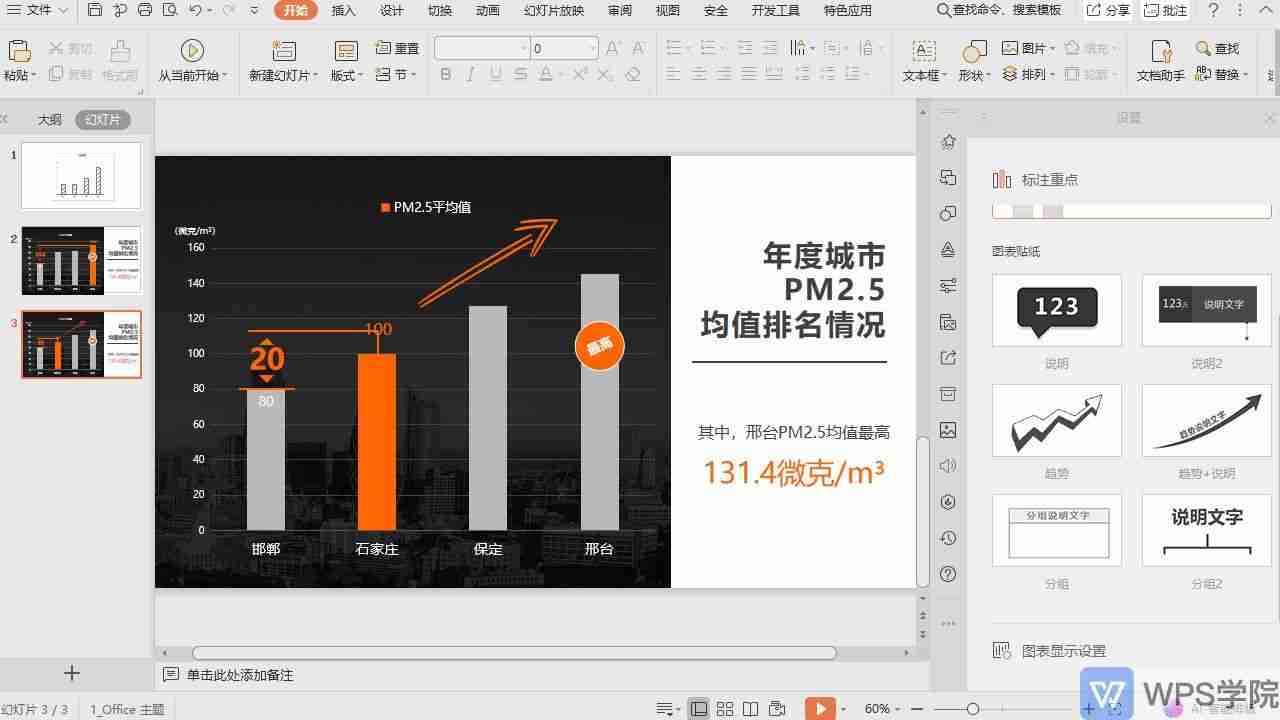Select slide 2 thumbnail
This screenshot has height=720, width=1280.
pyautogui.click(x=81, y=260)
